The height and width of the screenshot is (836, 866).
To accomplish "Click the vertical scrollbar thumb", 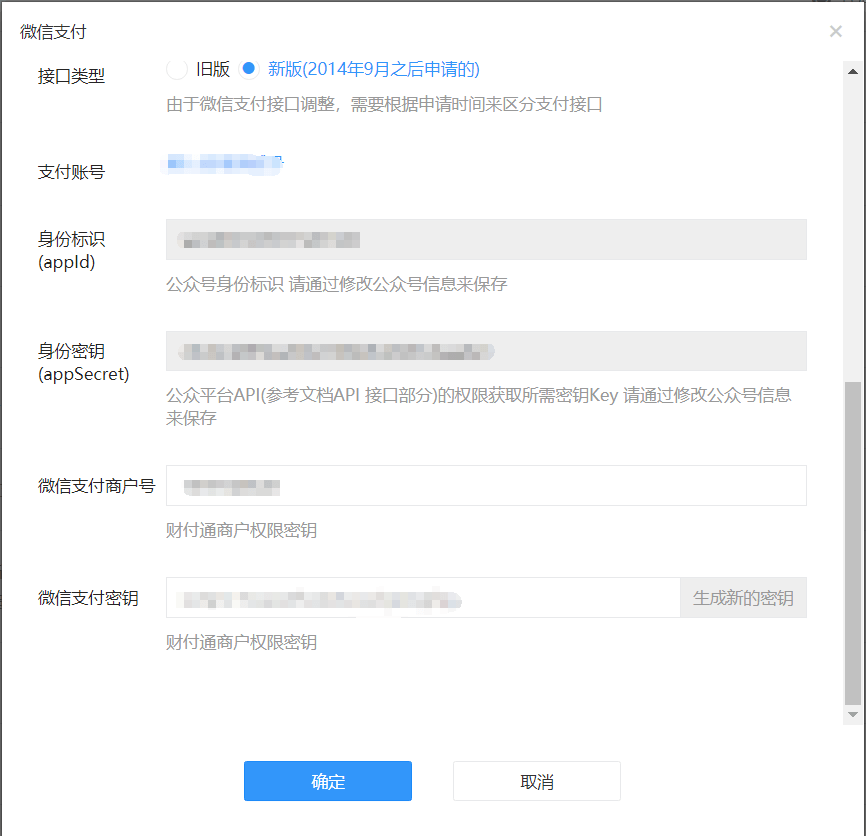I will 853,543.
